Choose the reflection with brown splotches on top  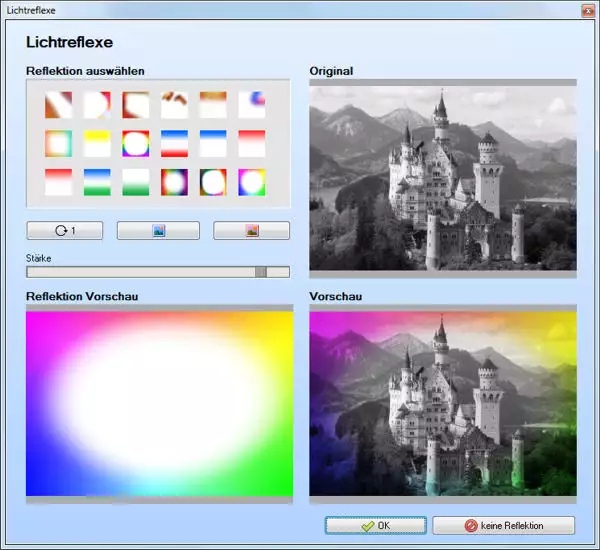click(174, 105)
